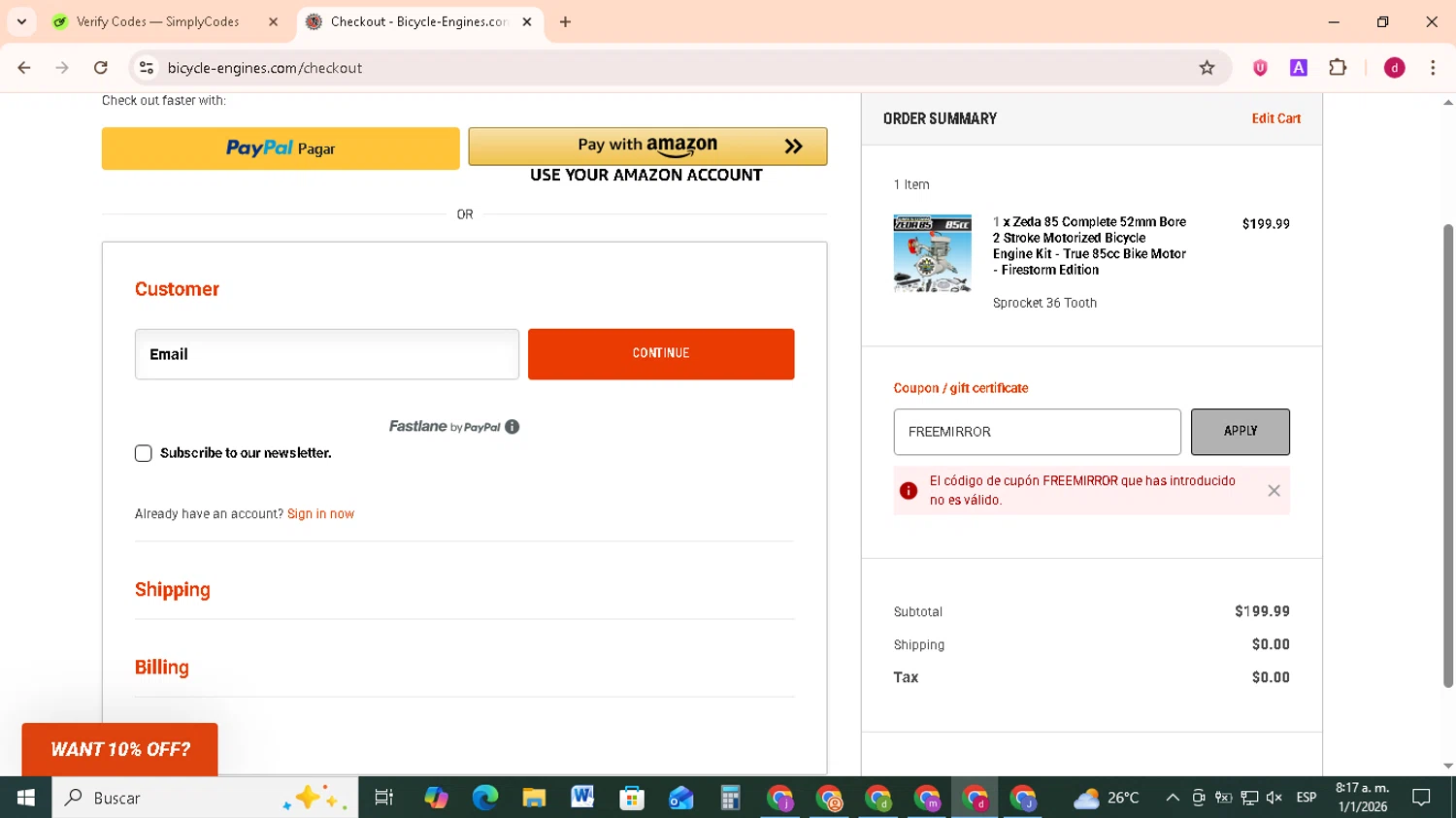
Task: Switch to Verify Codes — SimplyCodes tab
Action: point(157,21)
